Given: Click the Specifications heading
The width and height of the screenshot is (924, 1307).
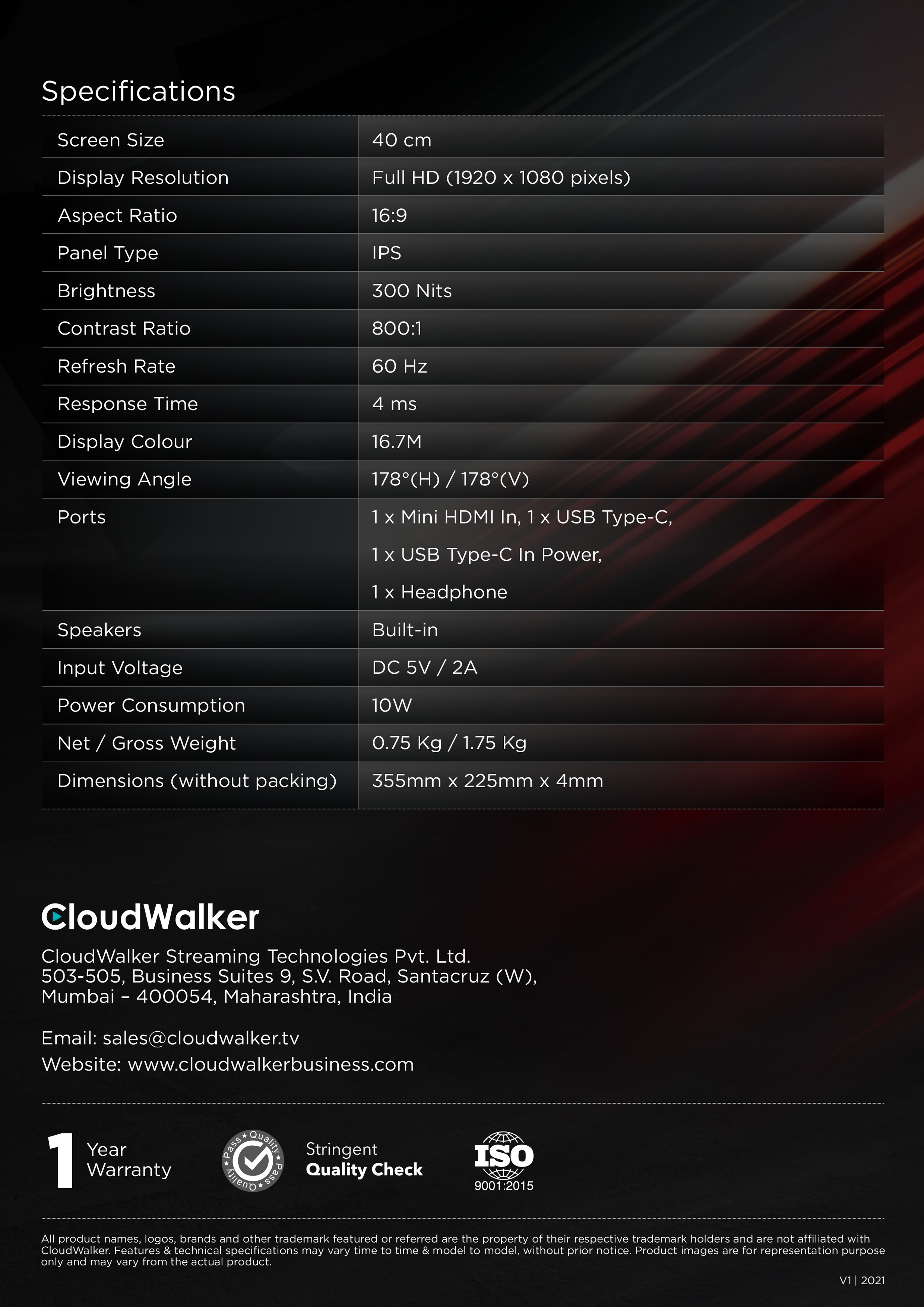Looking at the screenshot, I should (x=138, y=91).
